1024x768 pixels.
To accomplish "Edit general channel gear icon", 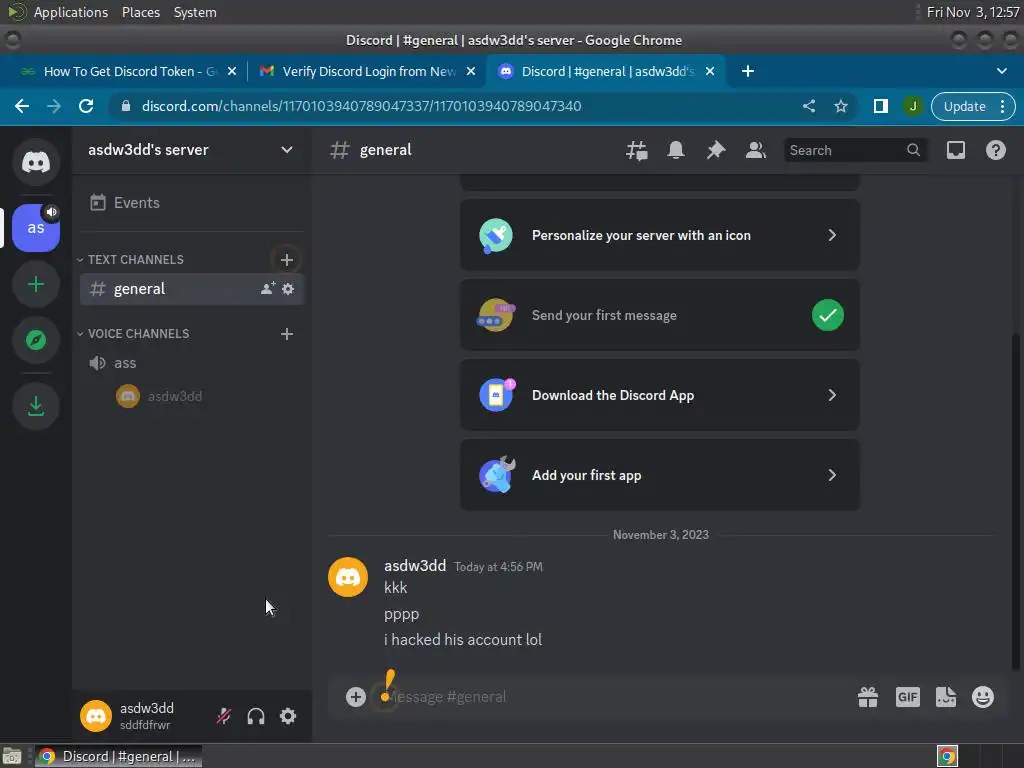I will 288,289.
